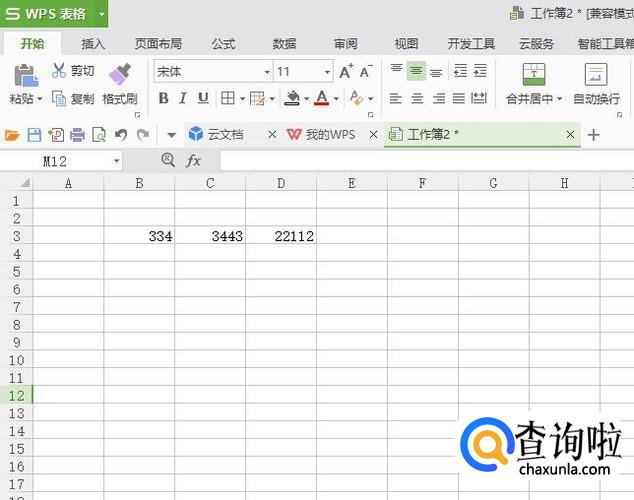Open the font size 11 dropdown
Viewport: 634px width, 500px height.
coord(327,72)
